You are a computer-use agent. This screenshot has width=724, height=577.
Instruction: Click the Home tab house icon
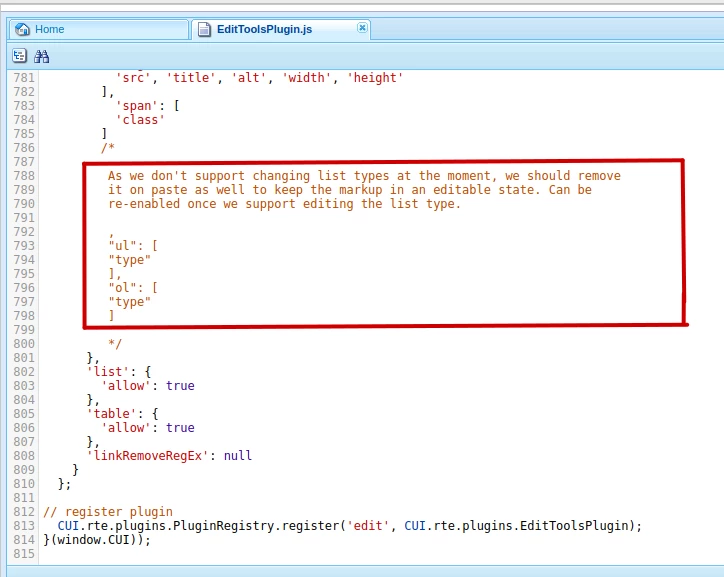(22, 29)
